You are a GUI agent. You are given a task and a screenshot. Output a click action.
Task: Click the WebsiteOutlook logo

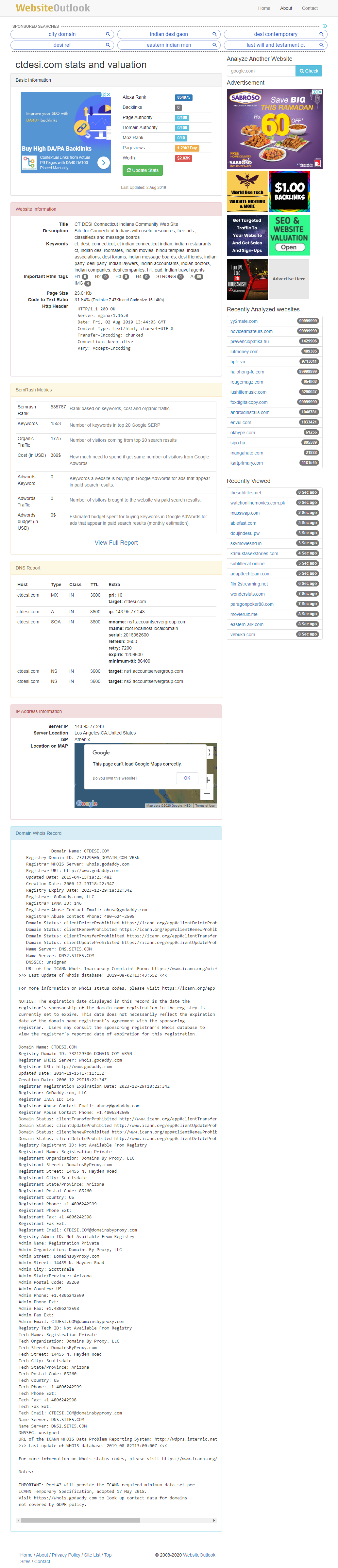pos(52,8)
